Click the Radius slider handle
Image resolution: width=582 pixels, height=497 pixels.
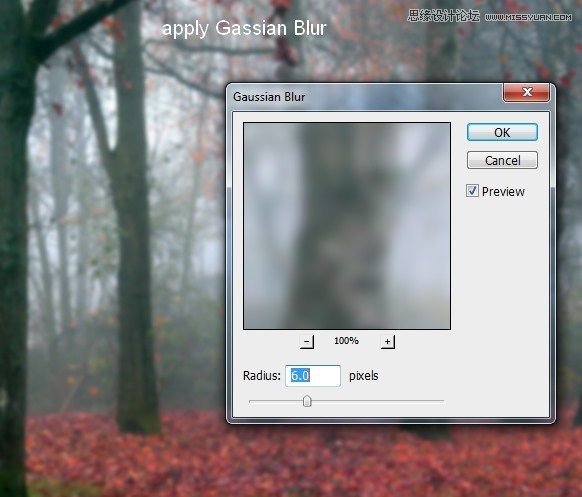coord(307,401)
